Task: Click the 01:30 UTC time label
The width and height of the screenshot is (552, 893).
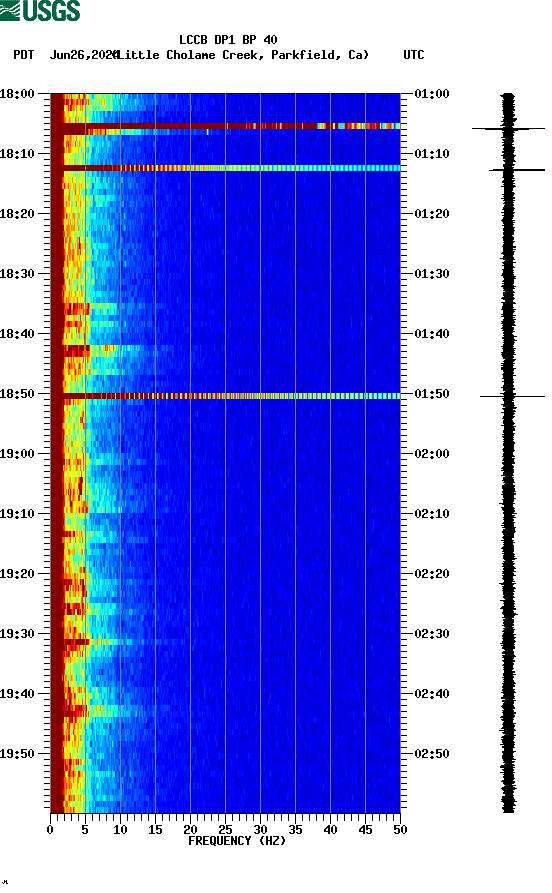Action: (432, 273)
